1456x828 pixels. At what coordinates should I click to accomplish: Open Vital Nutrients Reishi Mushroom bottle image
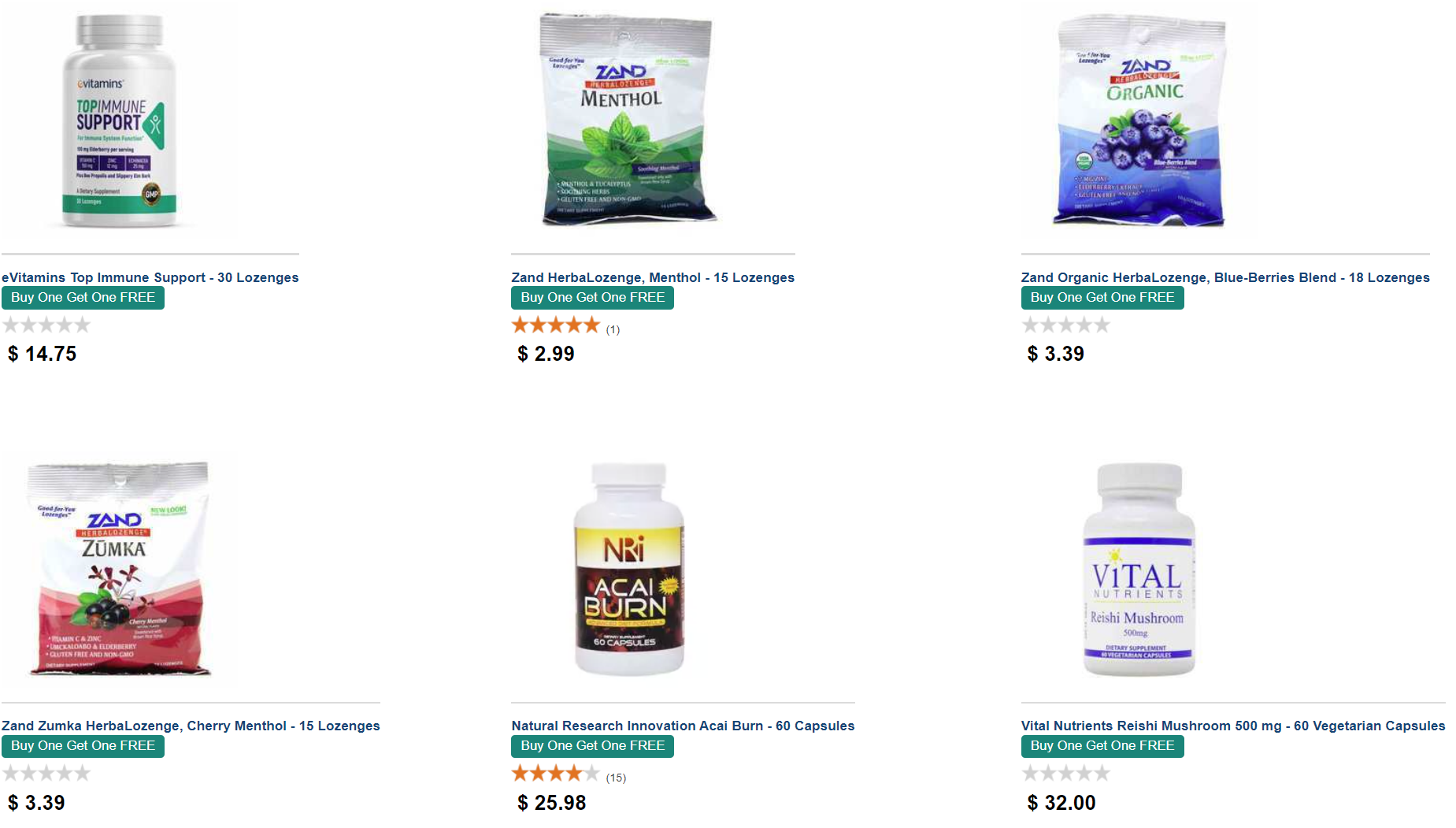1139,568
